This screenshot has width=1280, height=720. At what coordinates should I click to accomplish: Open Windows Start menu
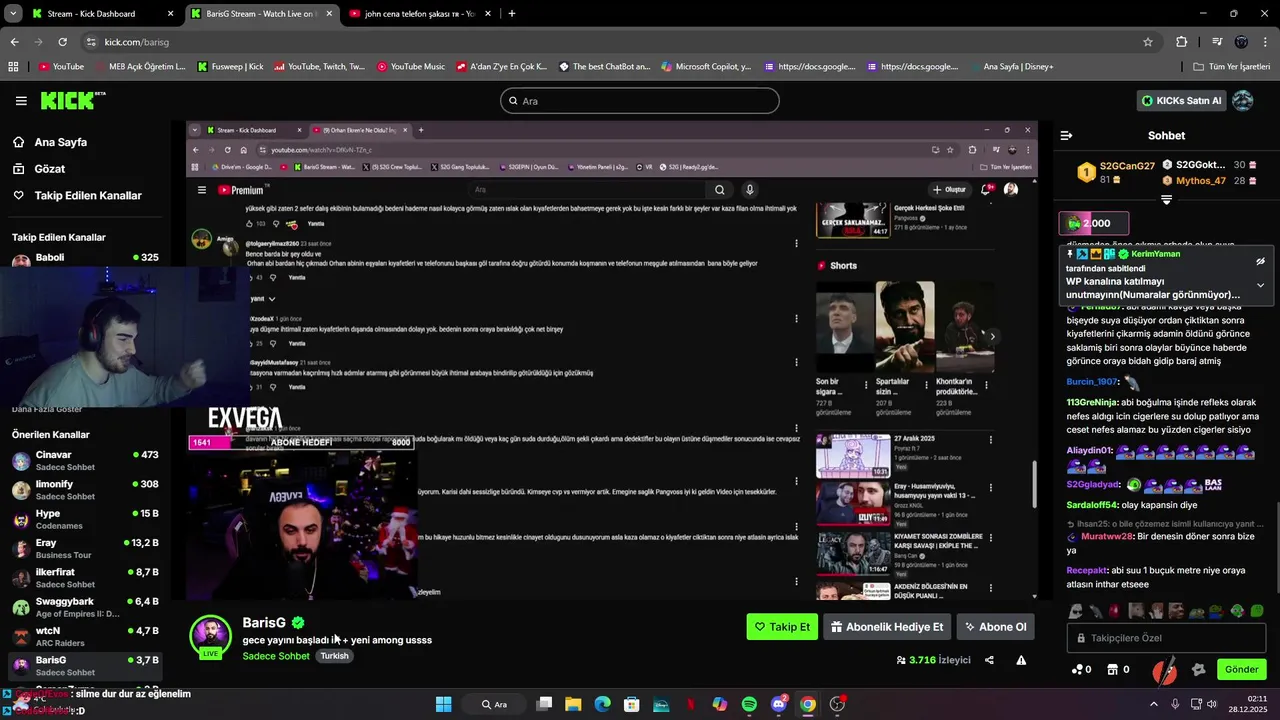click(x=443, y=704)
